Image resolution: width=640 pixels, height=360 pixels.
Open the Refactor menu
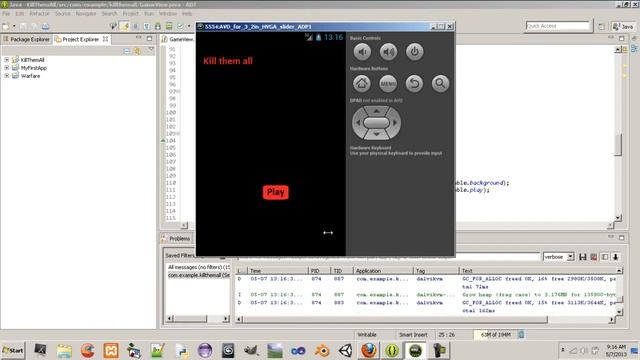tap(39, 13)
